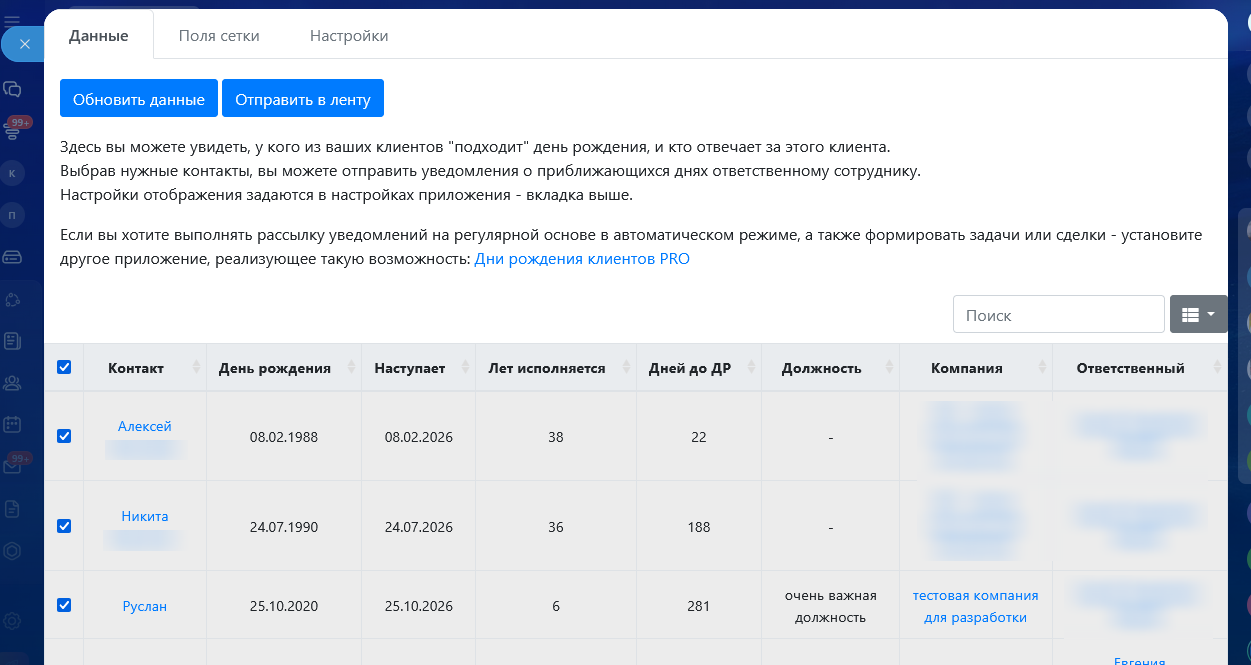Viewport: 1251px width, 665px height.
Task: Open the column visibility dropdown next to search
Action: click(1198, 314)
